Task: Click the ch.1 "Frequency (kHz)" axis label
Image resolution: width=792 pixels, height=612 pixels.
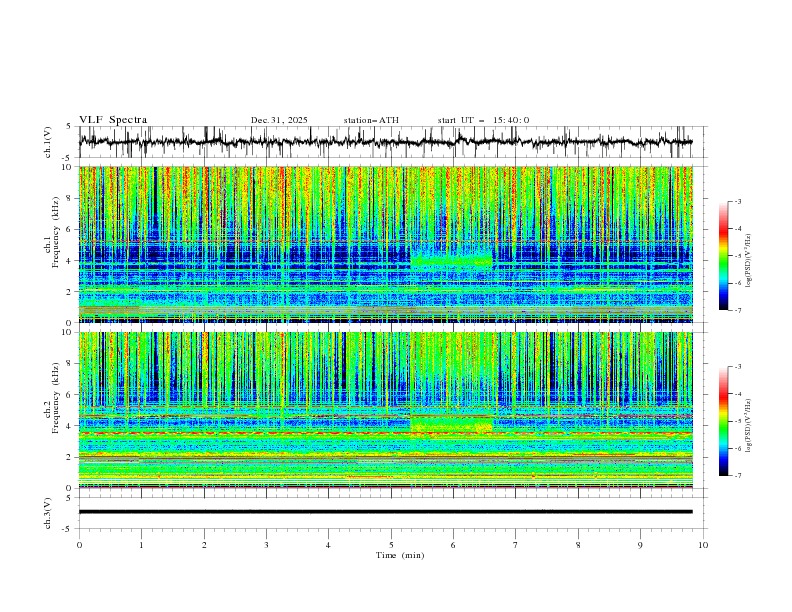Action: pyautogui.click(x=56, y=230)
